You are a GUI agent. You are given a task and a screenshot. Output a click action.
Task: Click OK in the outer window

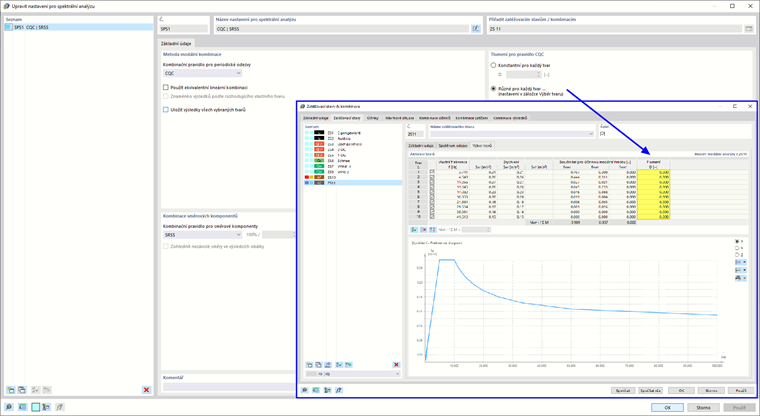pyautogui.click(x=667, y=407)
